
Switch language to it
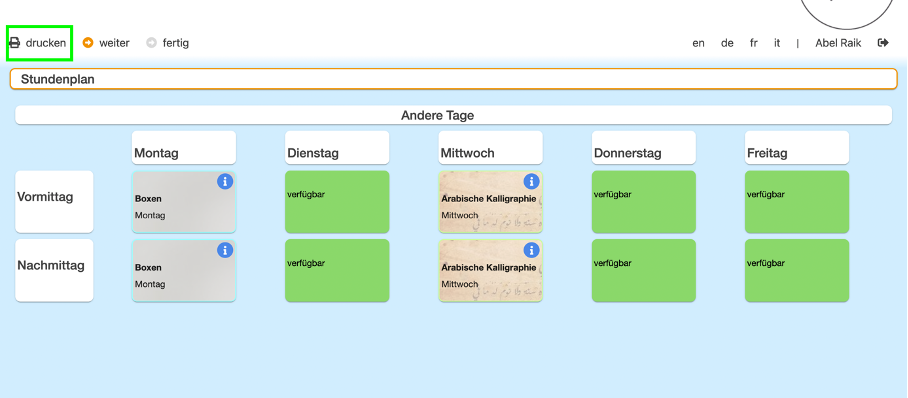[777, 43]
